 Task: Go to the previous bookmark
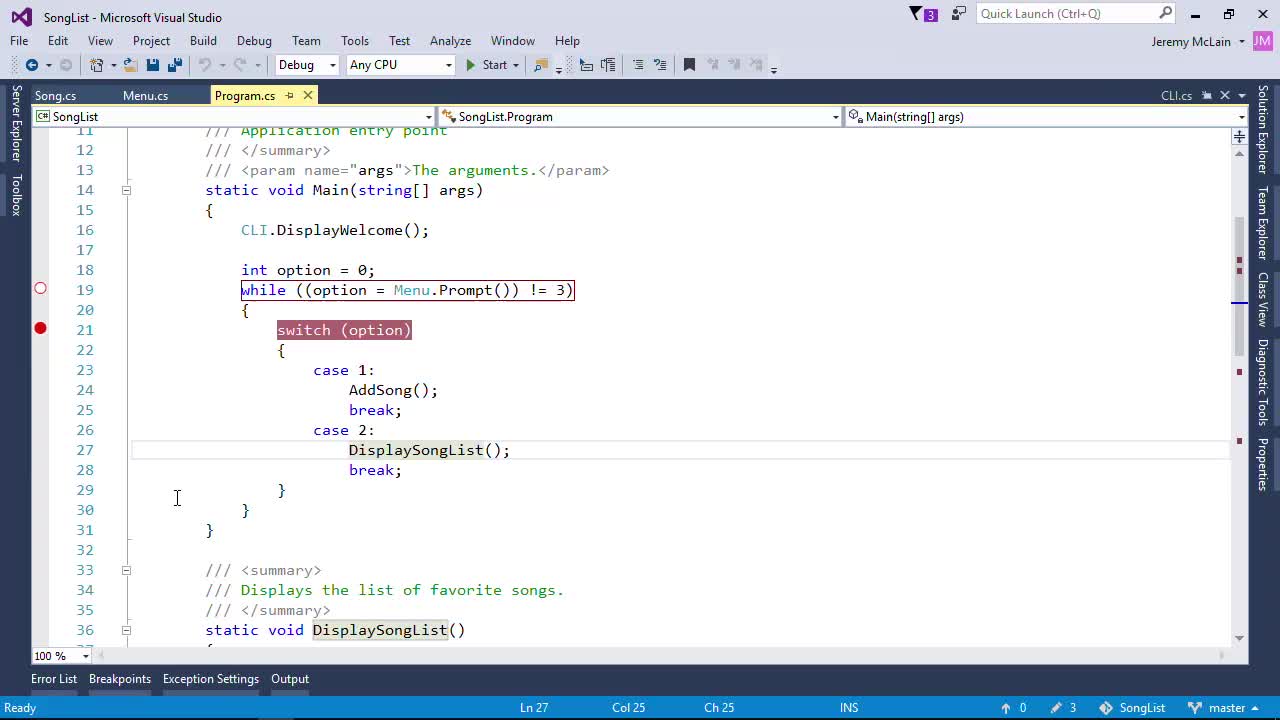(x=713, y=65)
